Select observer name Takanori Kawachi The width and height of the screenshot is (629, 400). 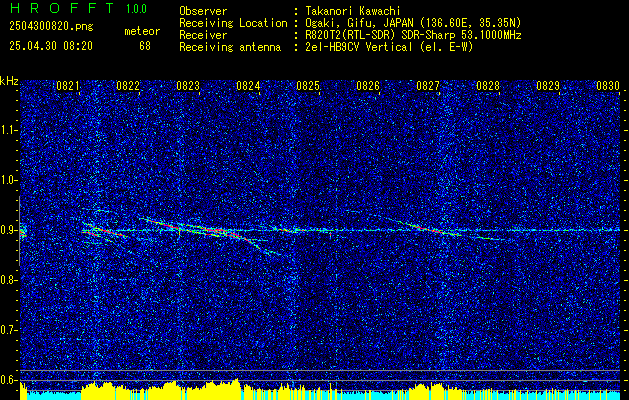click(353, 11)
